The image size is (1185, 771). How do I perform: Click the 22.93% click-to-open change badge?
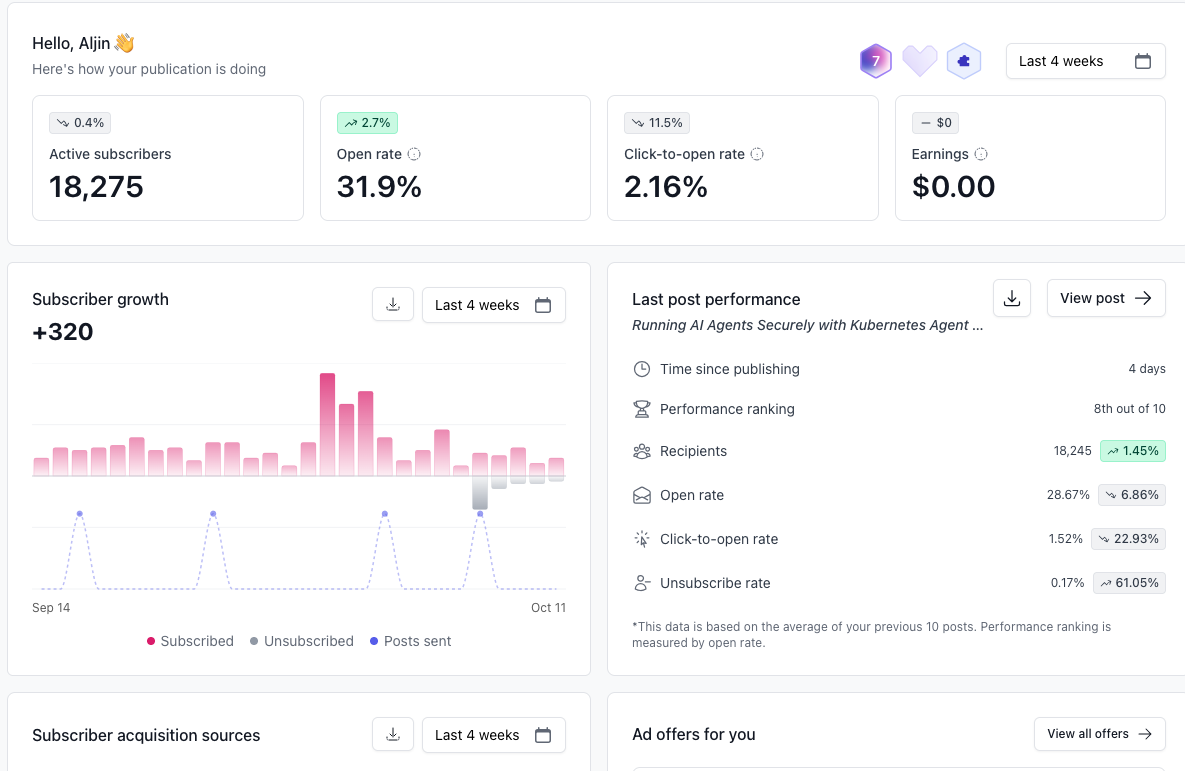click(1128, 538)
